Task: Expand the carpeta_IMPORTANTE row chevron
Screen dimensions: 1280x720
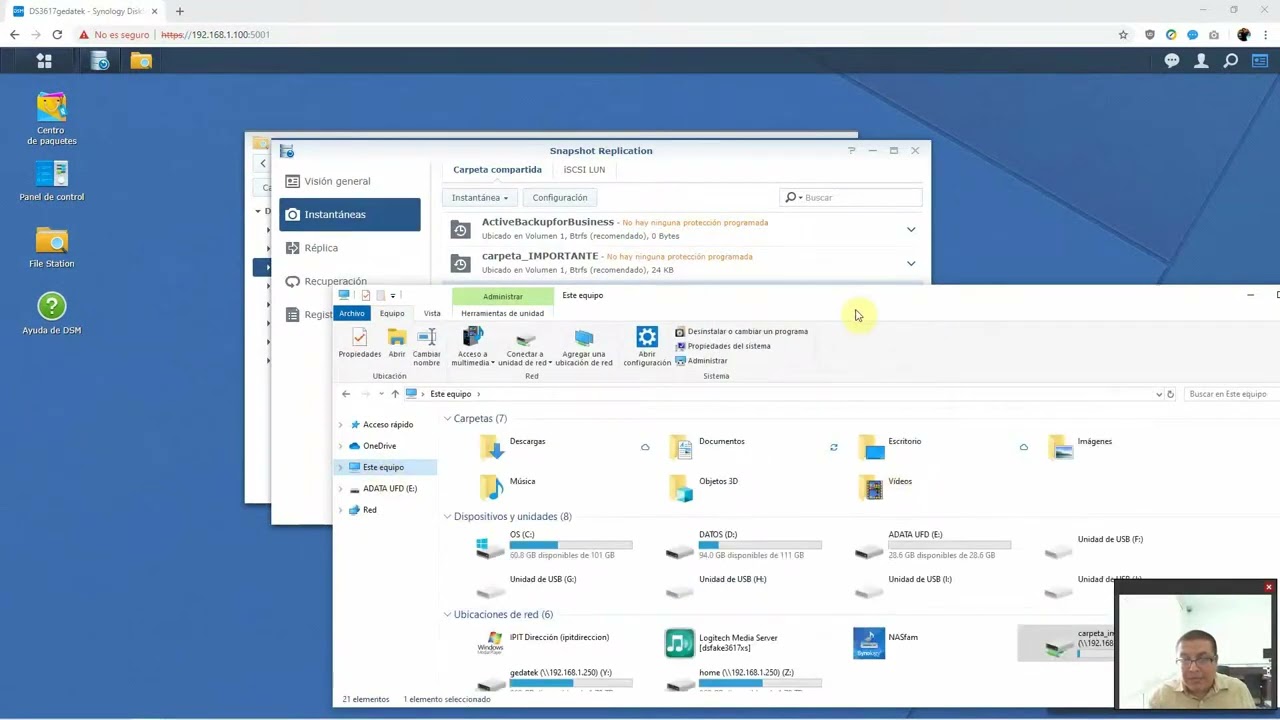Action: pyautogui.click(x=911, y=263)
